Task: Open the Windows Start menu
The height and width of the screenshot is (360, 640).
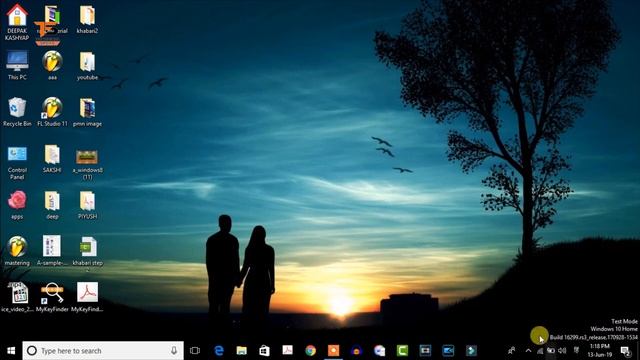Action: click(11, 351)
